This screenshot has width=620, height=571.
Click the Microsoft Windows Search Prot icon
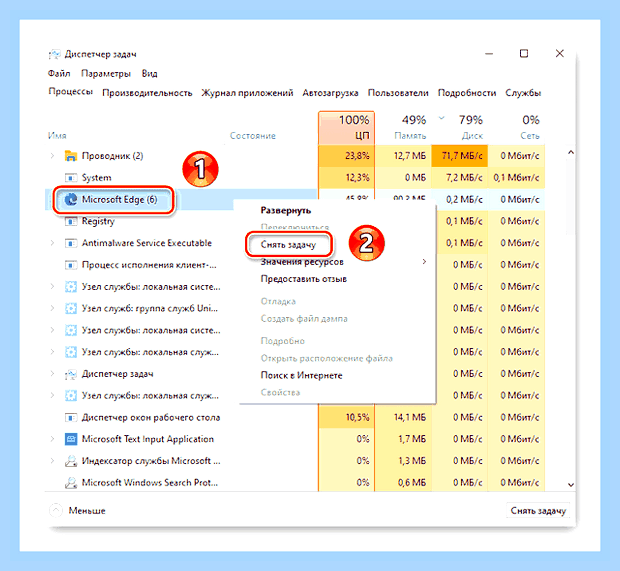point(71,482)
